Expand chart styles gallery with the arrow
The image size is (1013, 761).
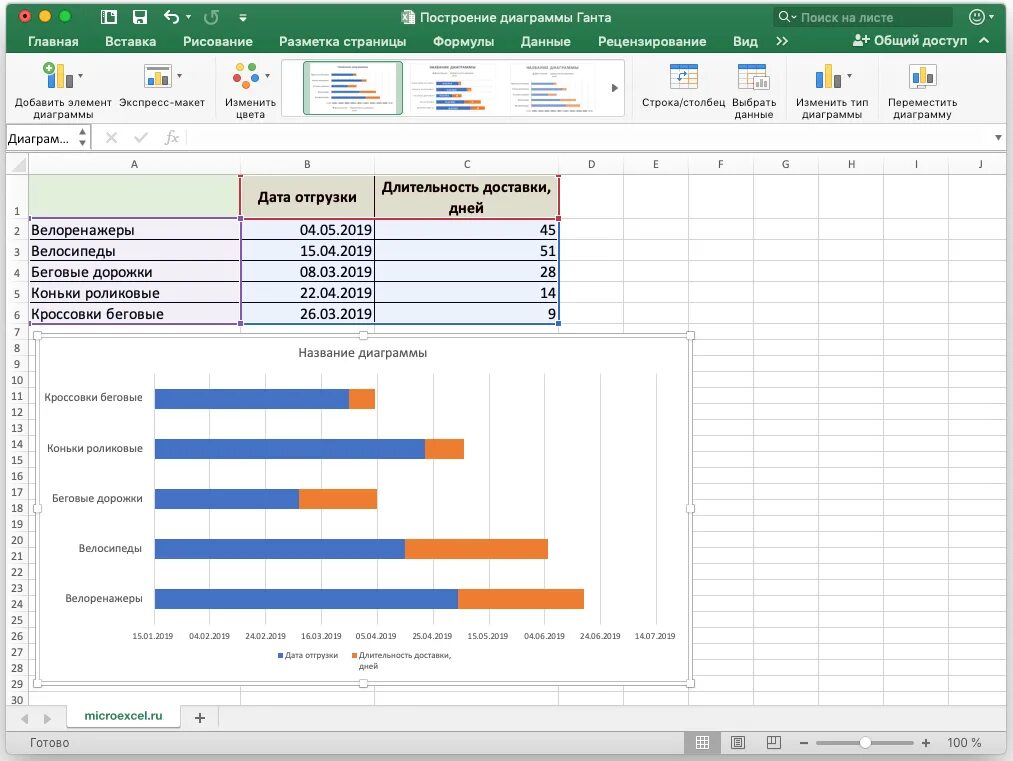click(614, 88)
